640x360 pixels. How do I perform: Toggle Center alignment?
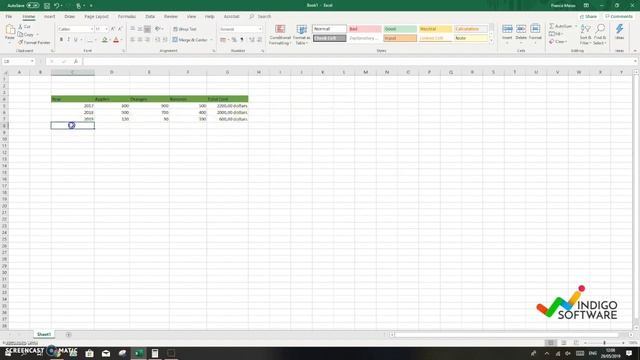pos(140,40)
